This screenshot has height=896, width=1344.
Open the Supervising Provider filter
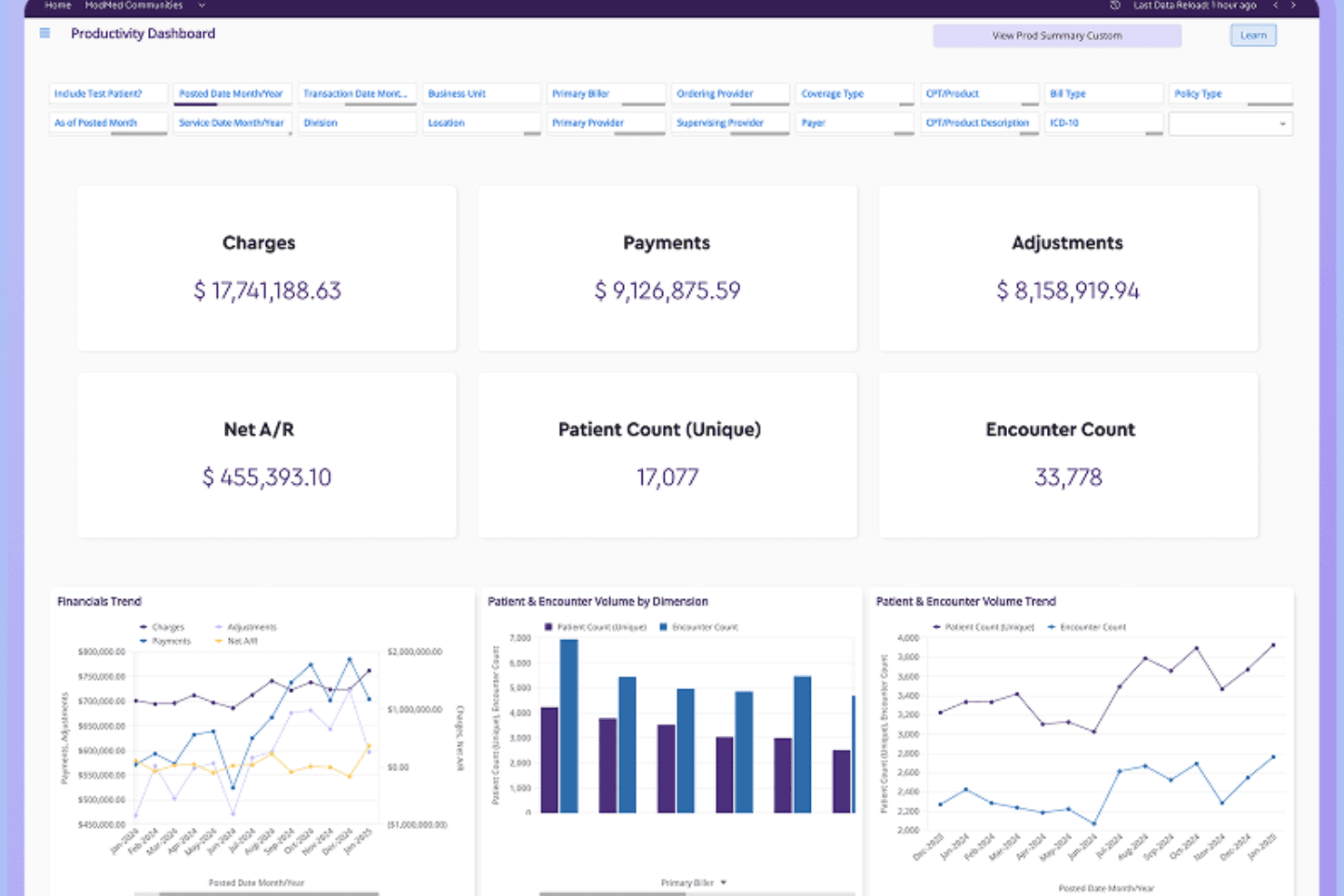coord(730,123)
